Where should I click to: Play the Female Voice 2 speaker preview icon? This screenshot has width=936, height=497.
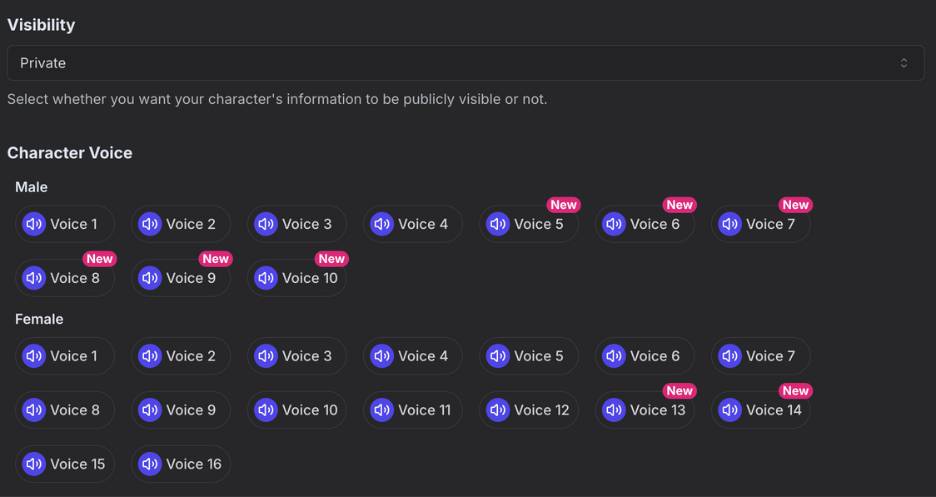(x=150, y=356)
